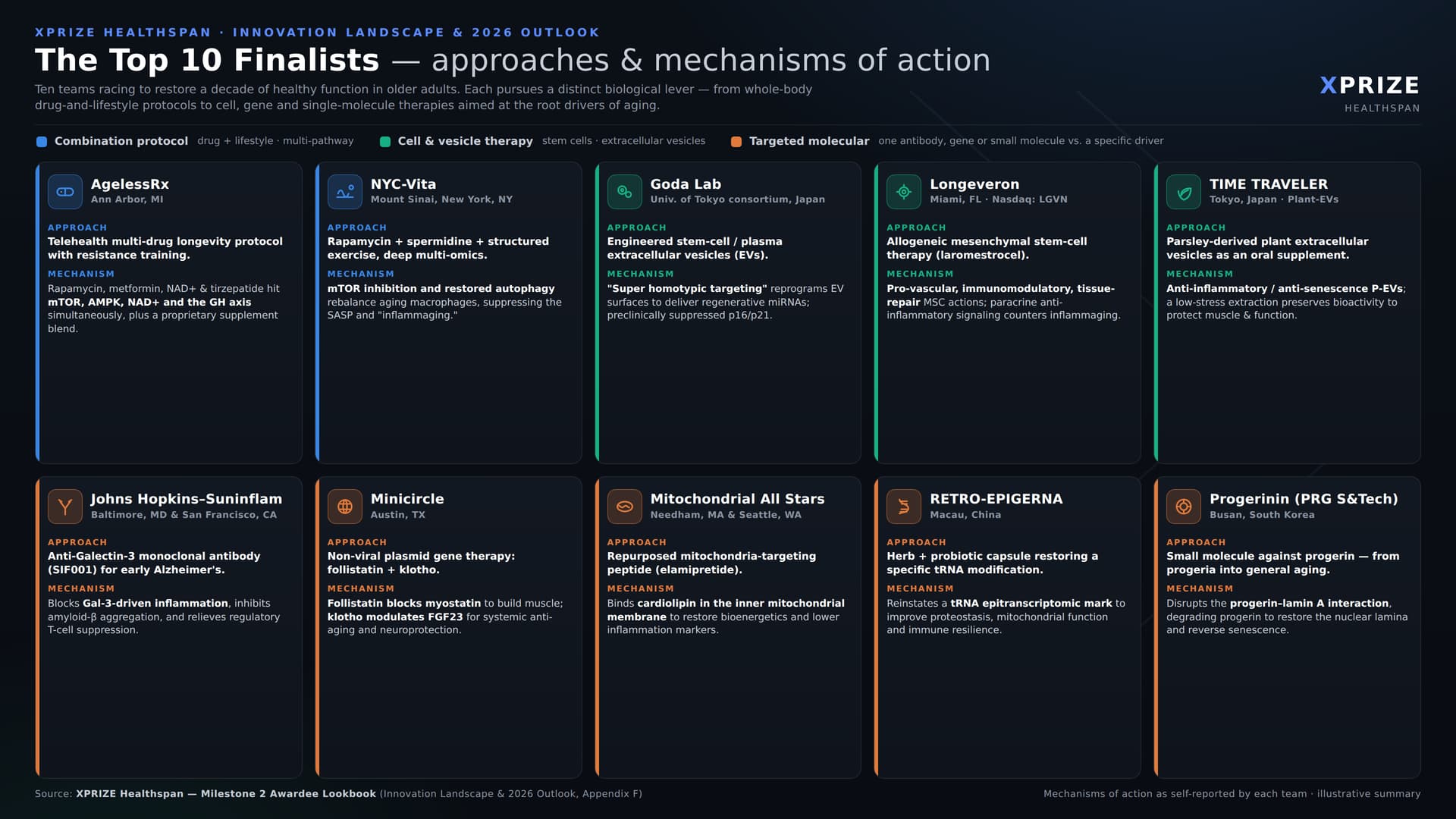The width and height of the screenshot is (1456, 819).
Task: Select '"Super homotypic targeting"' mechanism text
Action: 687,289
